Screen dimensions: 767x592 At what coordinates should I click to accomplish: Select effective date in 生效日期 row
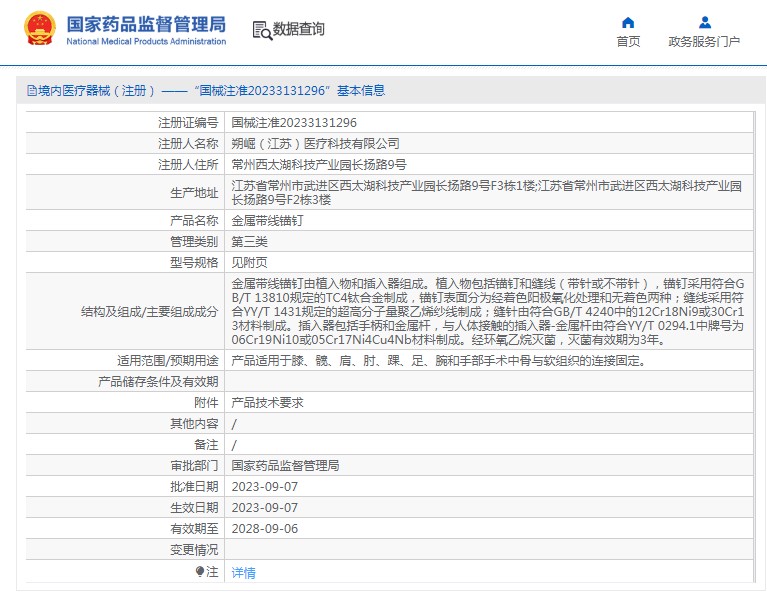[x=265, y=508]
